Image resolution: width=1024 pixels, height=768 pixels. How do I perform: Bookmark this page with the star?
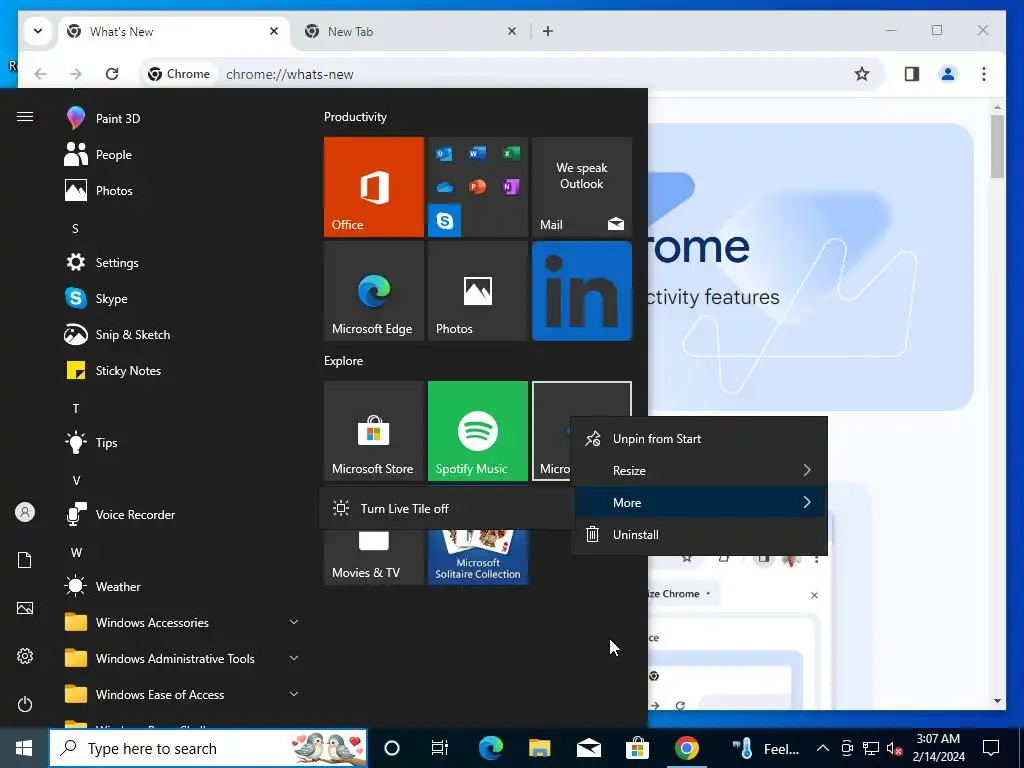coord(862,74)
